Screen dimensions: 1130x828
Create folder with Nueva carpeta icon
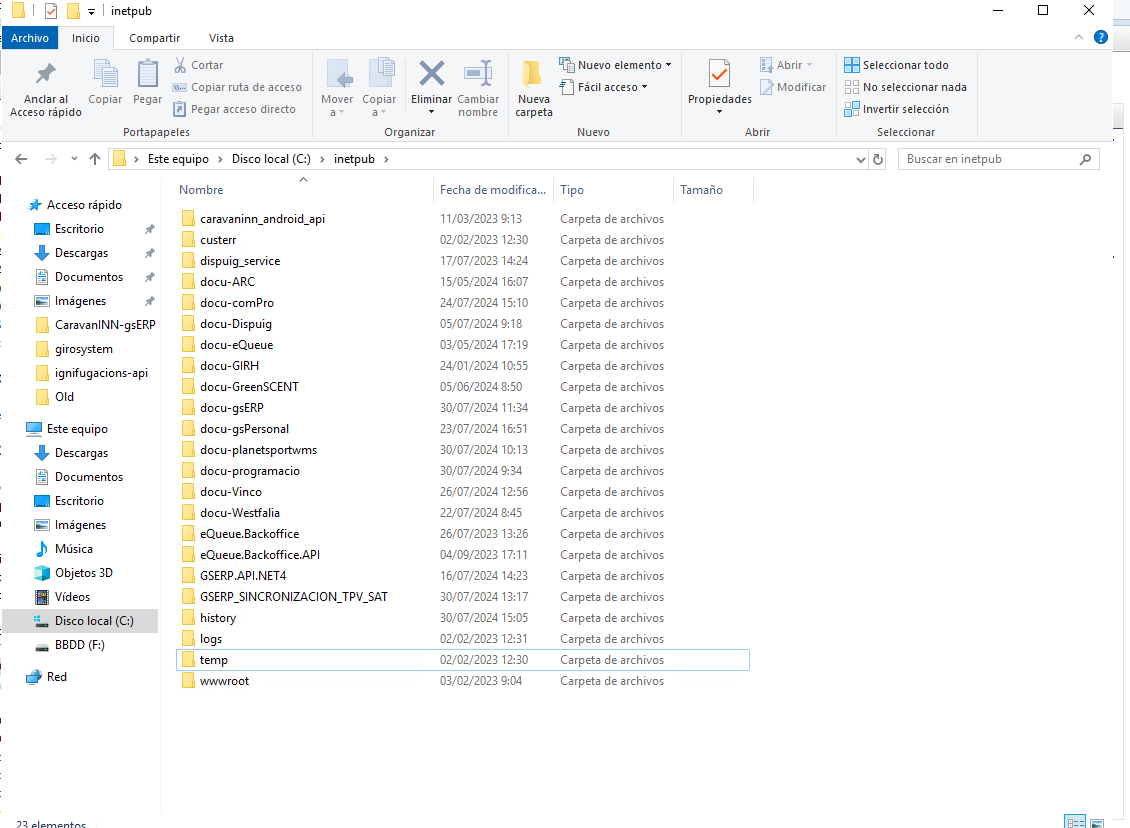(x=533, y=75)
